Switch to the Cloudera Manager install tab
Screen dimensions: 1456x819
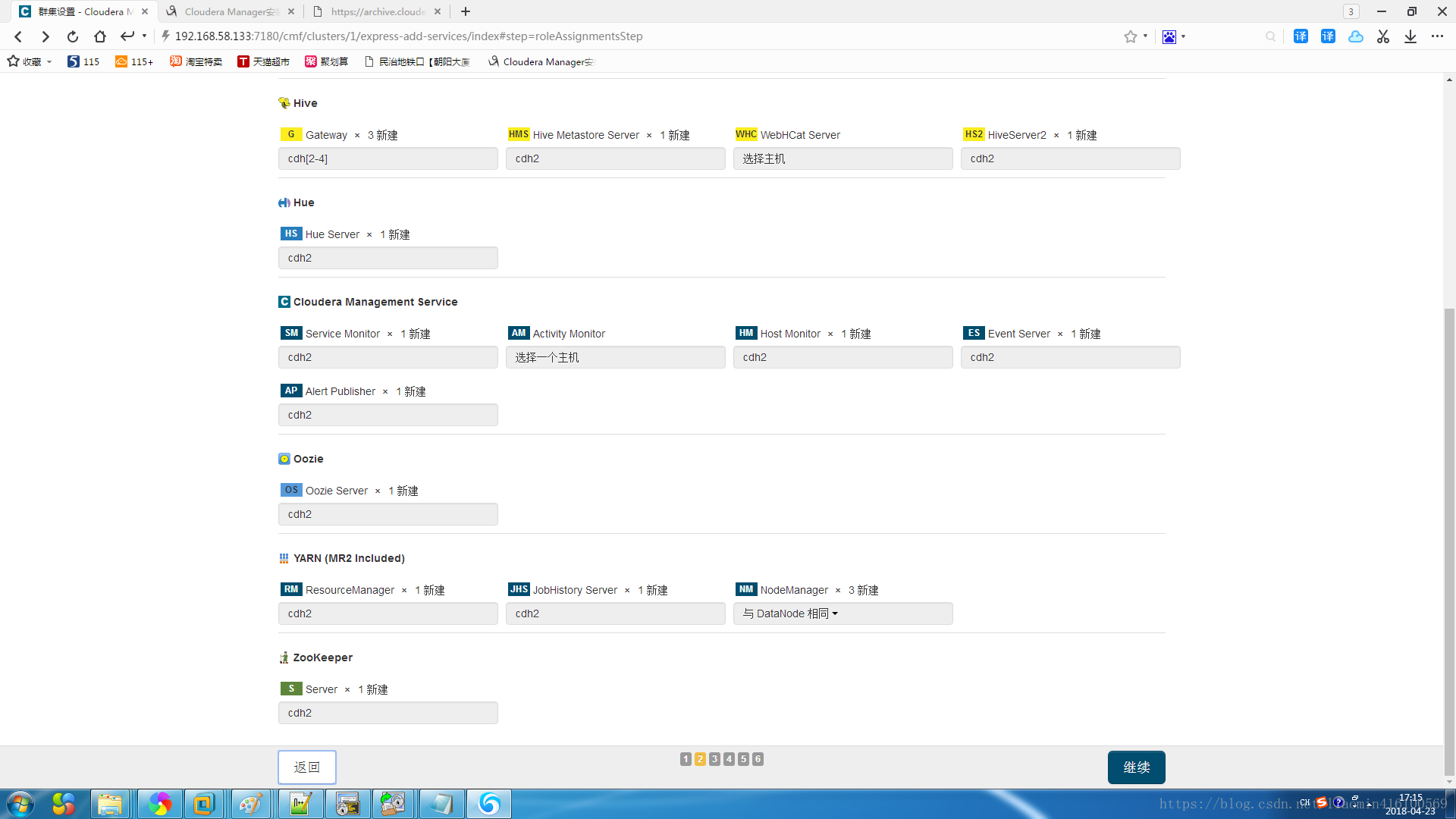pyautogui.click(x=230, y=11)
